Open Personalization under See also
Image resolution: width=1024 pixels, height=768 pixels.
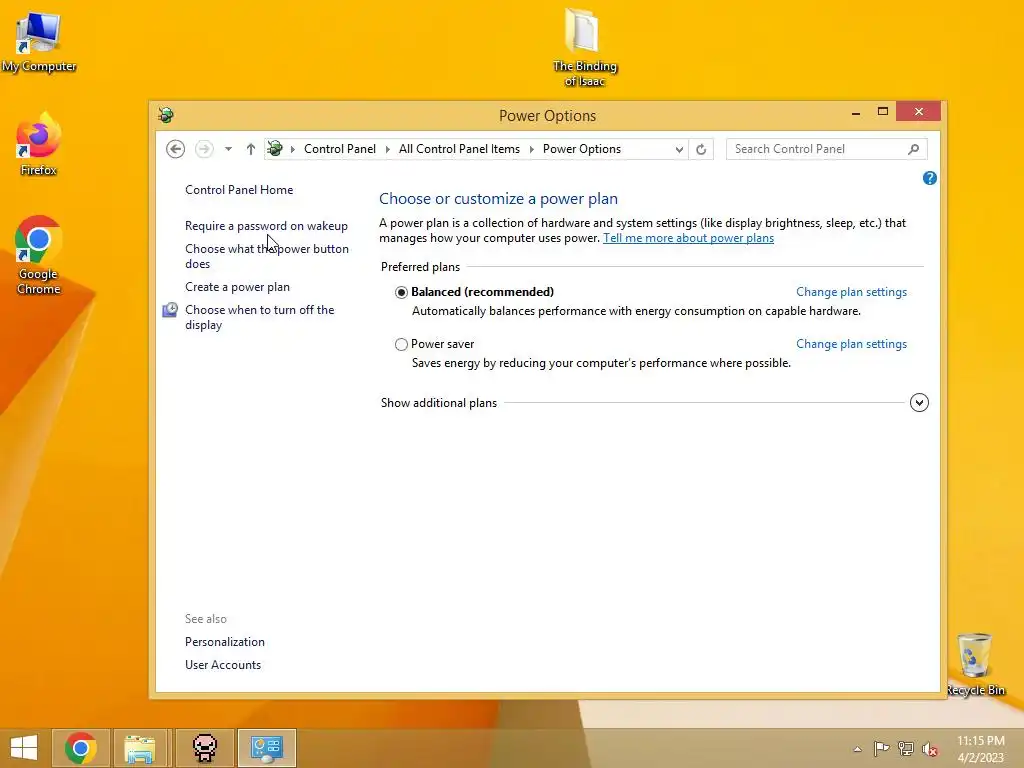(x=225, y=642)
